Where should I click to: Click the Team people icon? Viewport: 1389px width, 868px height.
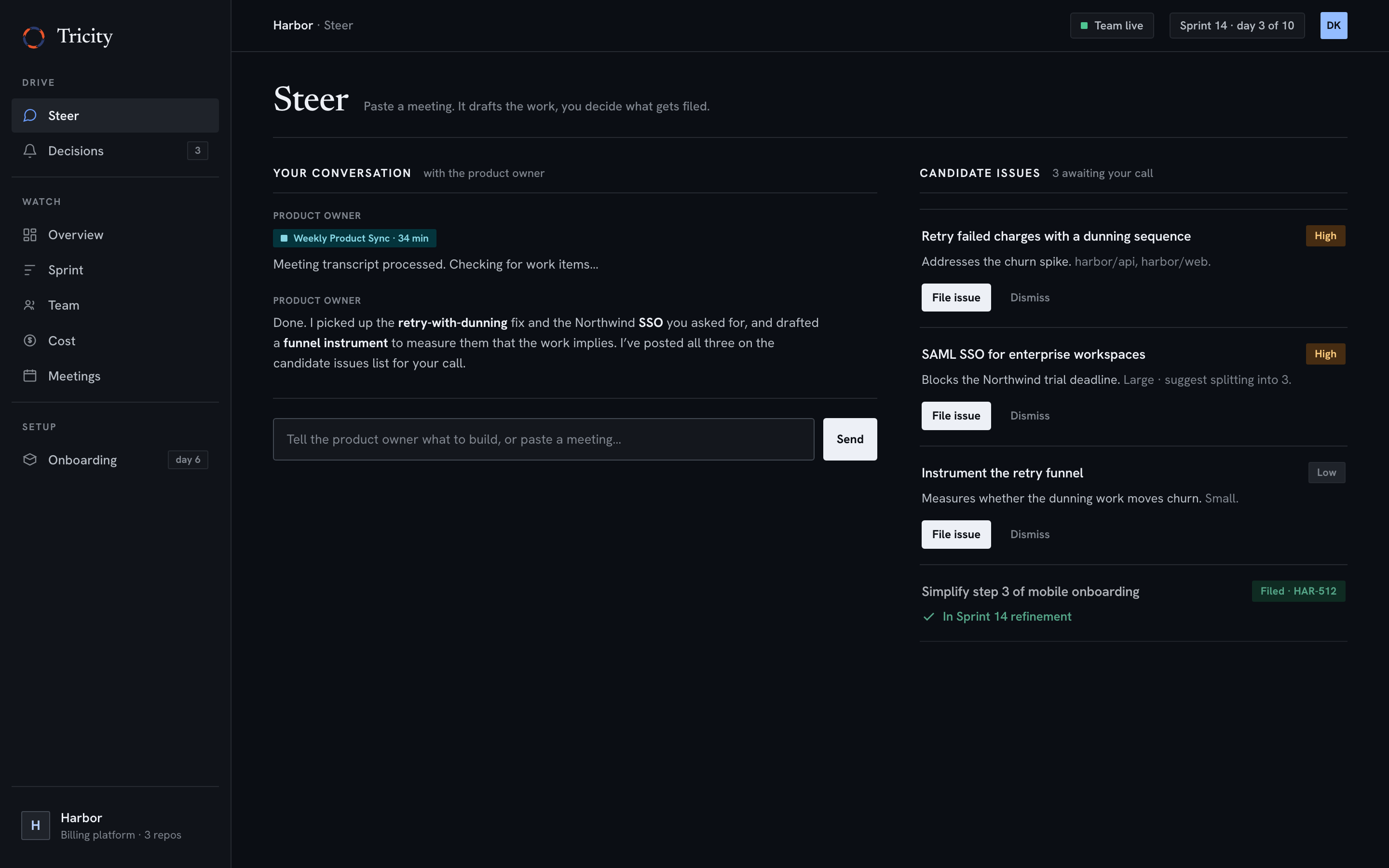click(30, 305)
